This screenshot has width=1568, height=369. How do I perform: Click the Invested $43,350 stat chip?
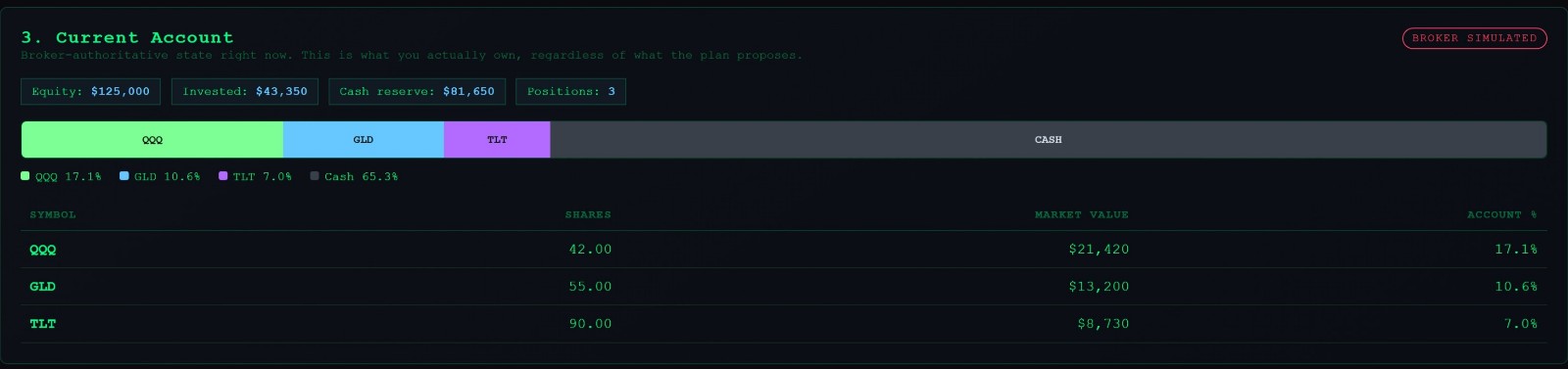244,91
